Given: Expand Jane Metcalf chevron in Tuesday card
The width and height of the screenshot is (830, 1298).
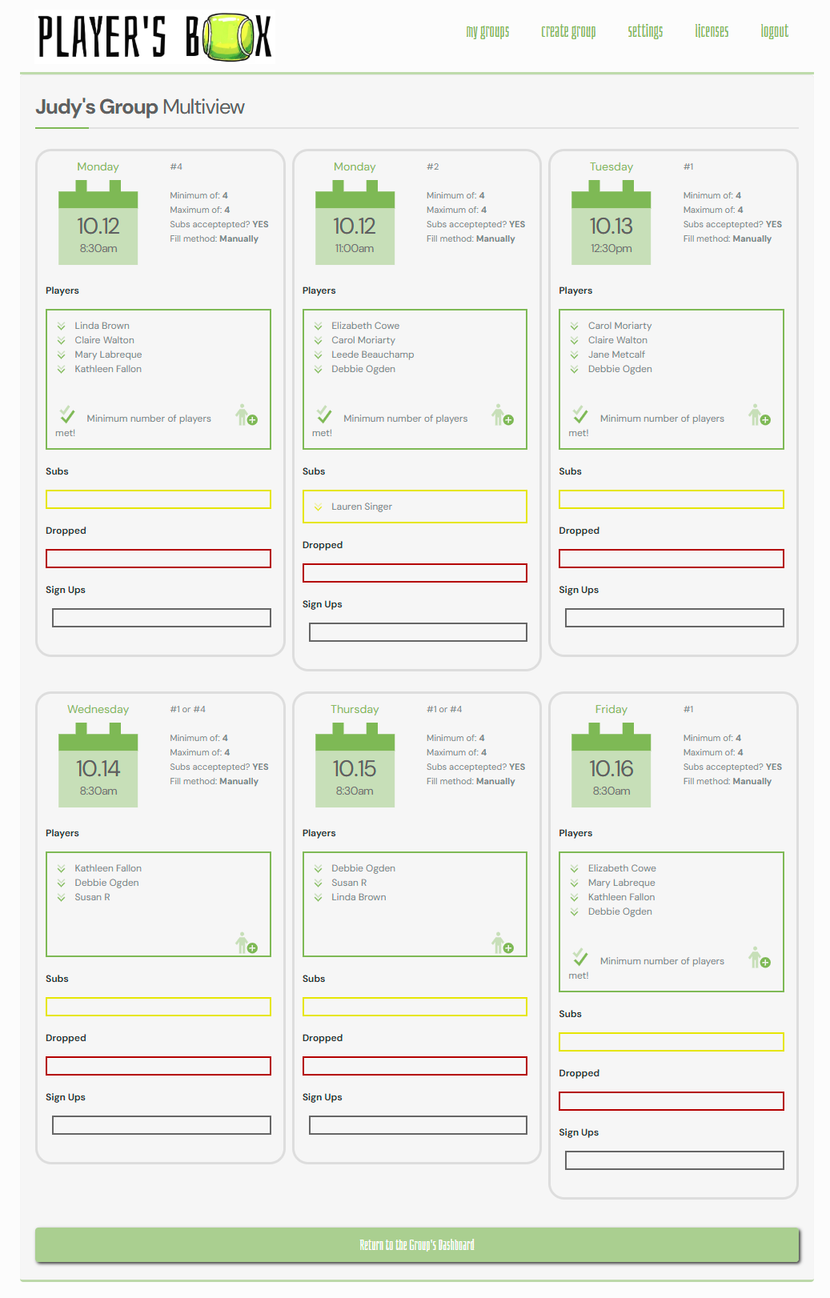Looking at the screenshot, I should pyautogui.click(x=575, y=355).
